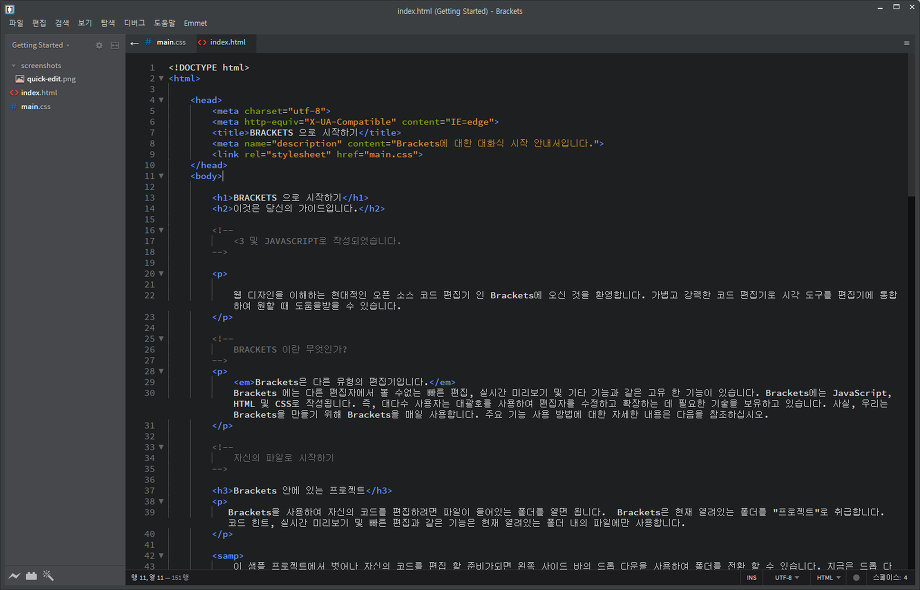Click the indent size value 4
The image size is (920, 590).
905,578
